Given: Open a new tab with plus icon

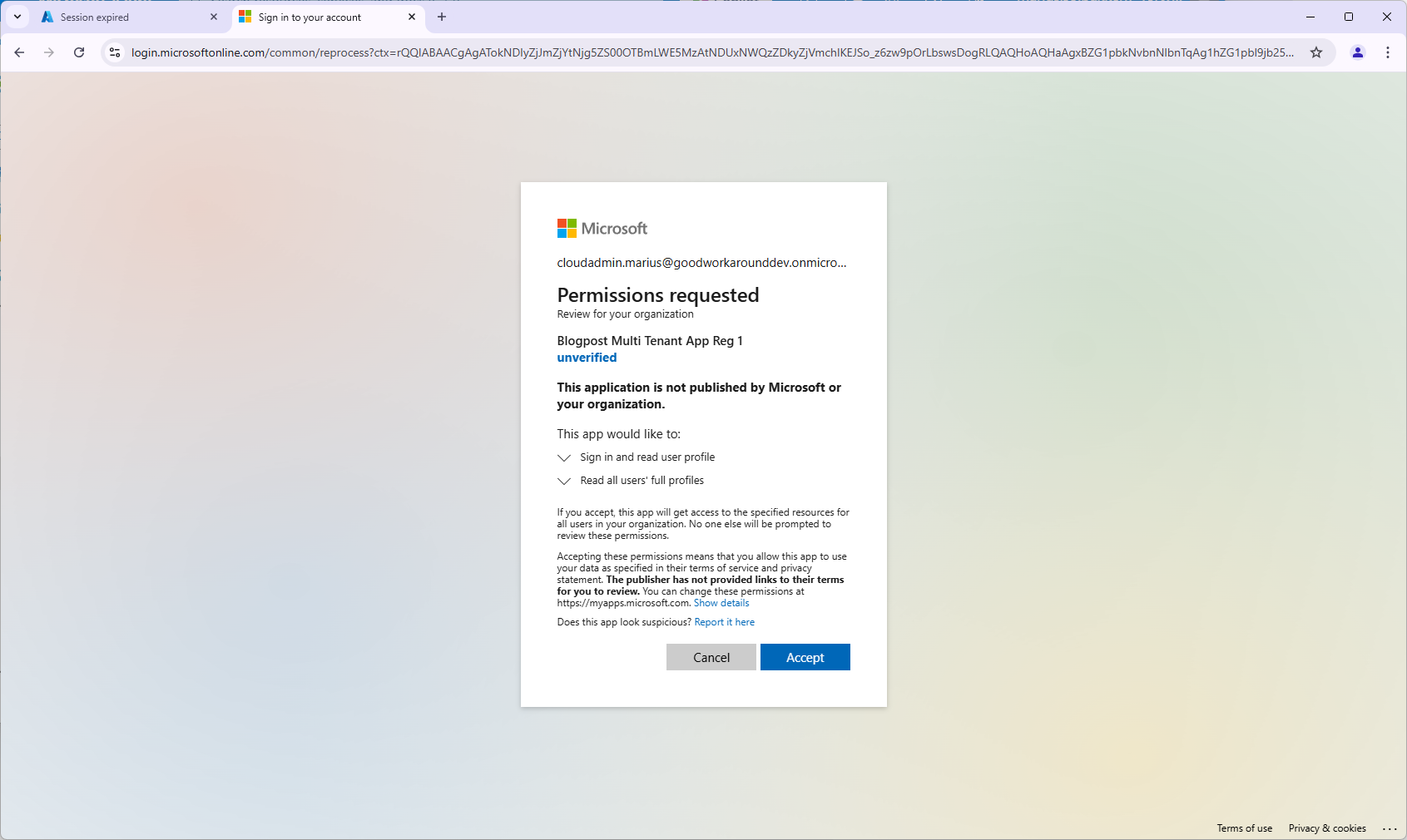Looking at the screenshot, I should pos(442,17).
